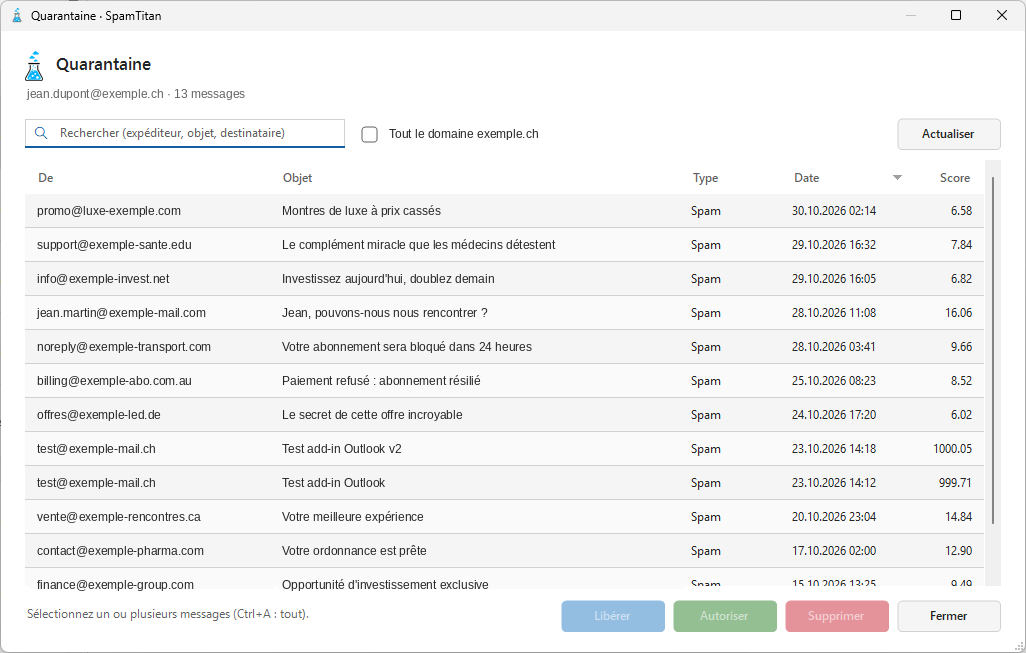Select the message from contact@exemple-pharma.com
1026x653 pixels.
click(x=504, y=551)
